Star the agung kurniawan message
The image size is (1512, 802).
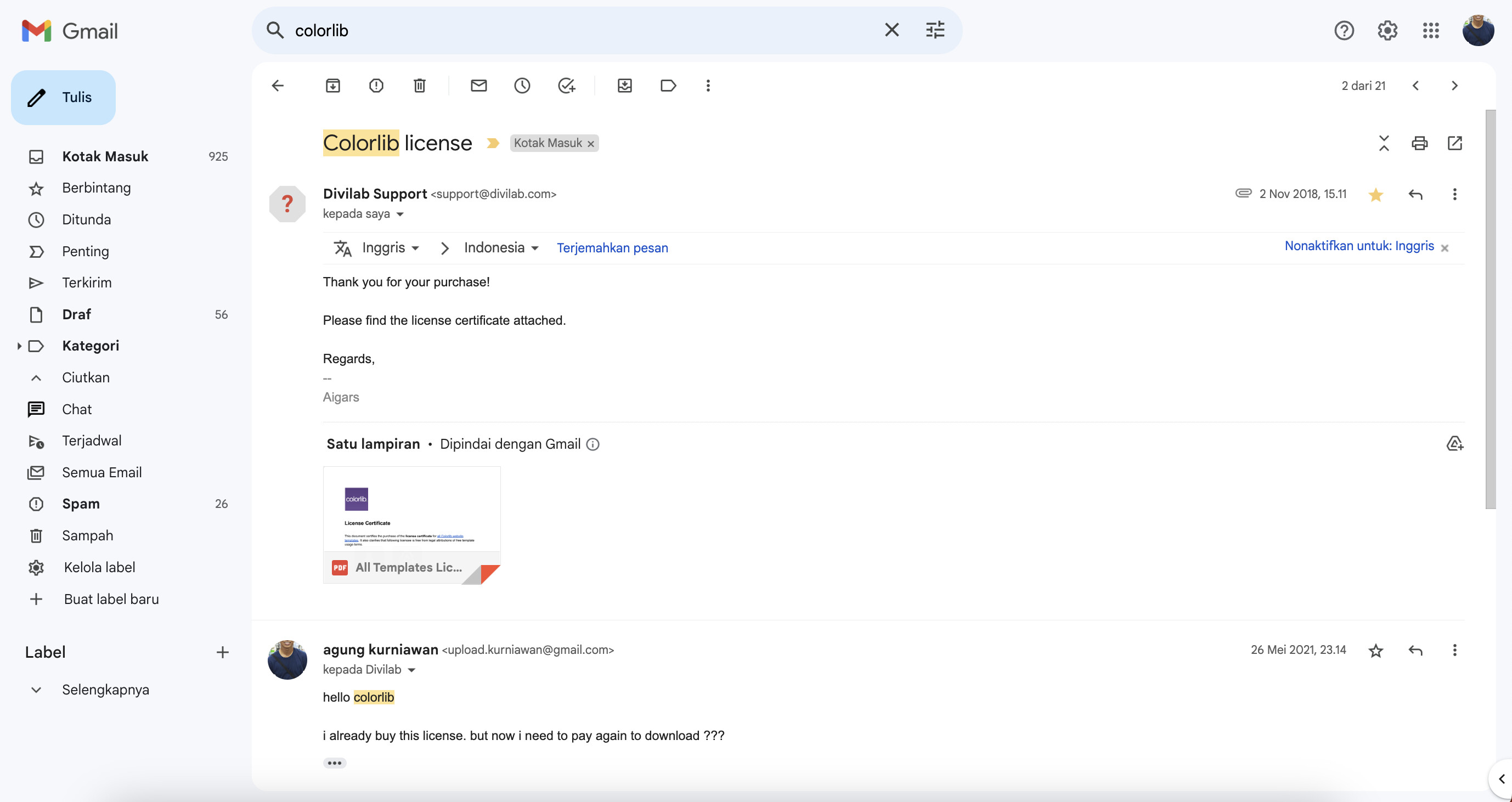pyautogui.click(x=1376, y=650)
